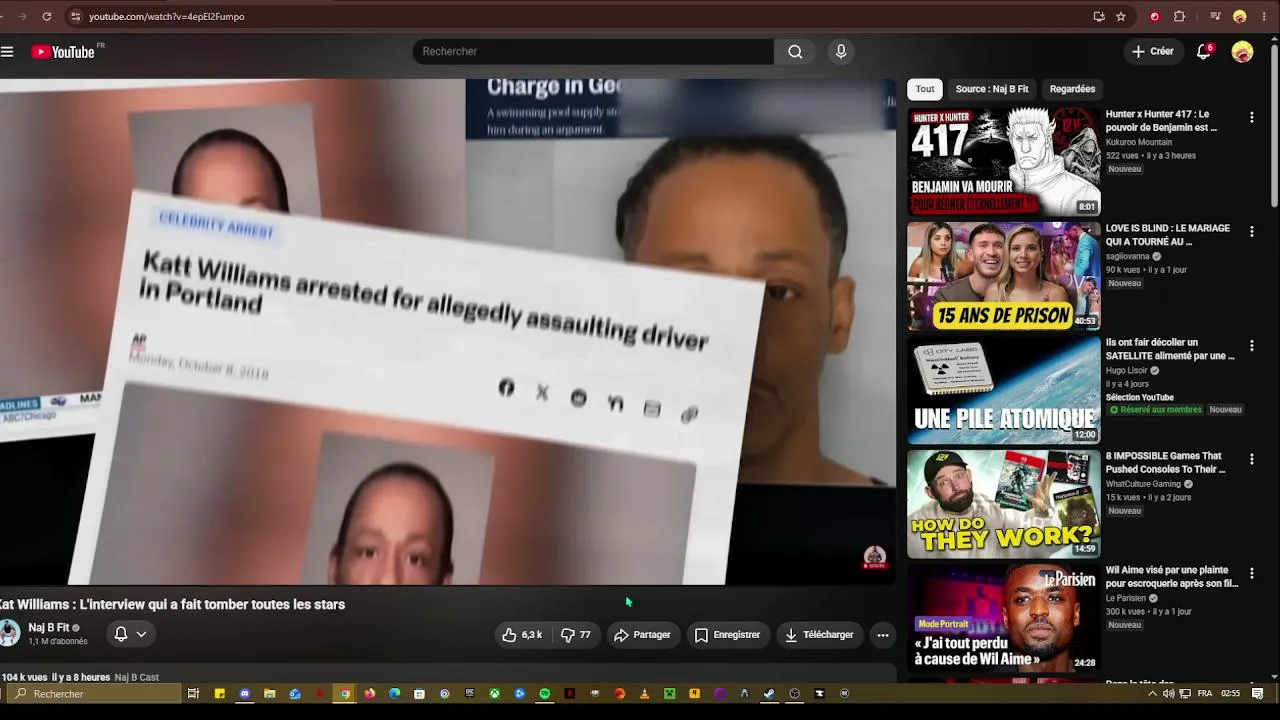1280x720 pixels.
Task: Open Discord from the taskbar
Action: [244, 694]
